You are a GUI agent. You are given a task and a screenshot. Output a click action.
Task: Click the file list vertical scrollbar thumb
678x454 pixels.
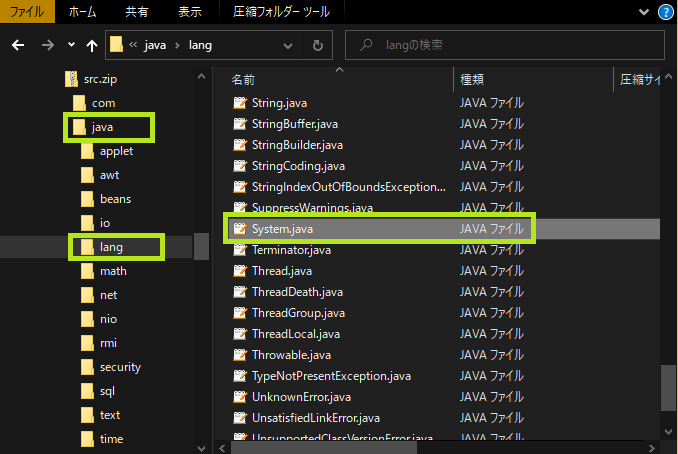[x=668, y=388]
